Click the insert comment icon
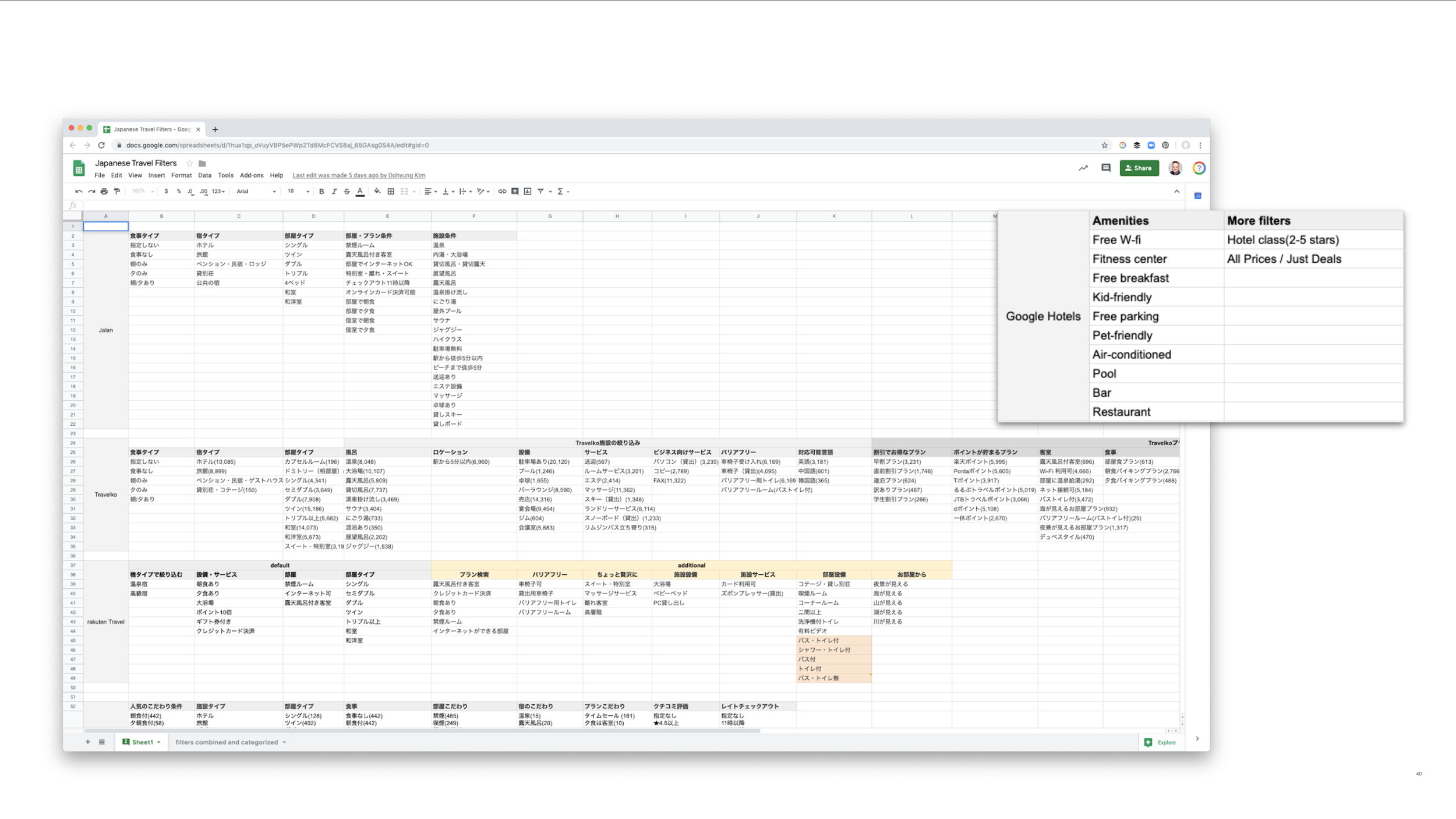The image size is (1456, 819). pos(515,191)
